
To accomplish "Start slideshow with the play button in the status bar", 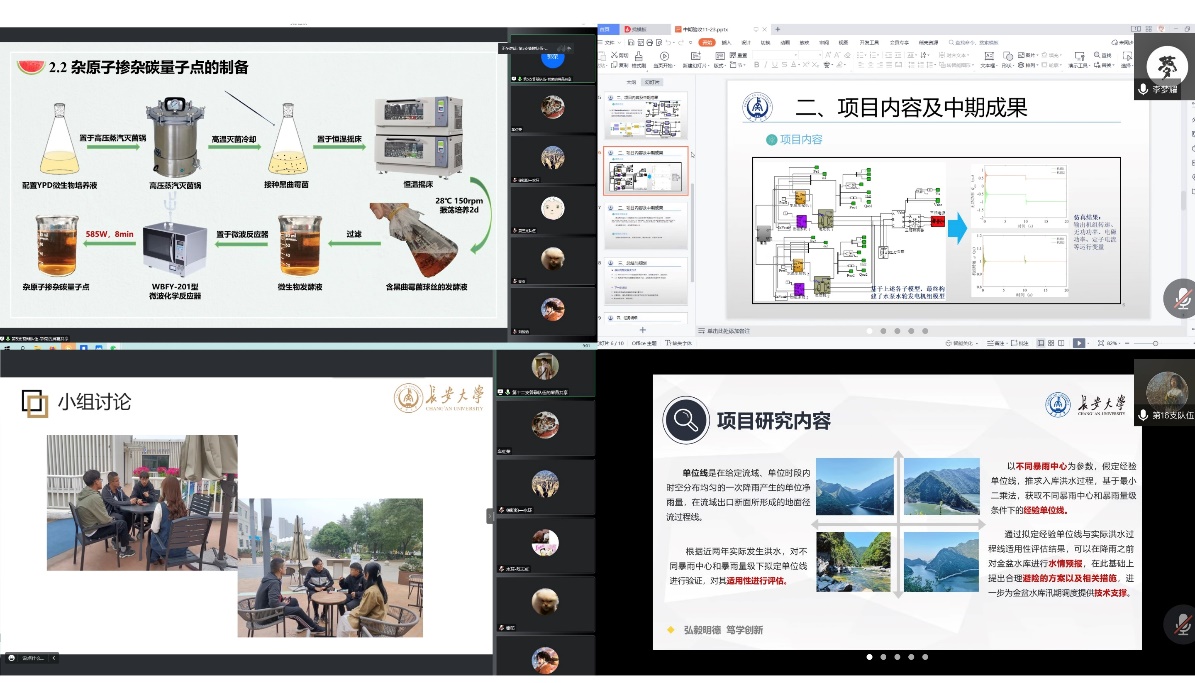I will 1079,342.
